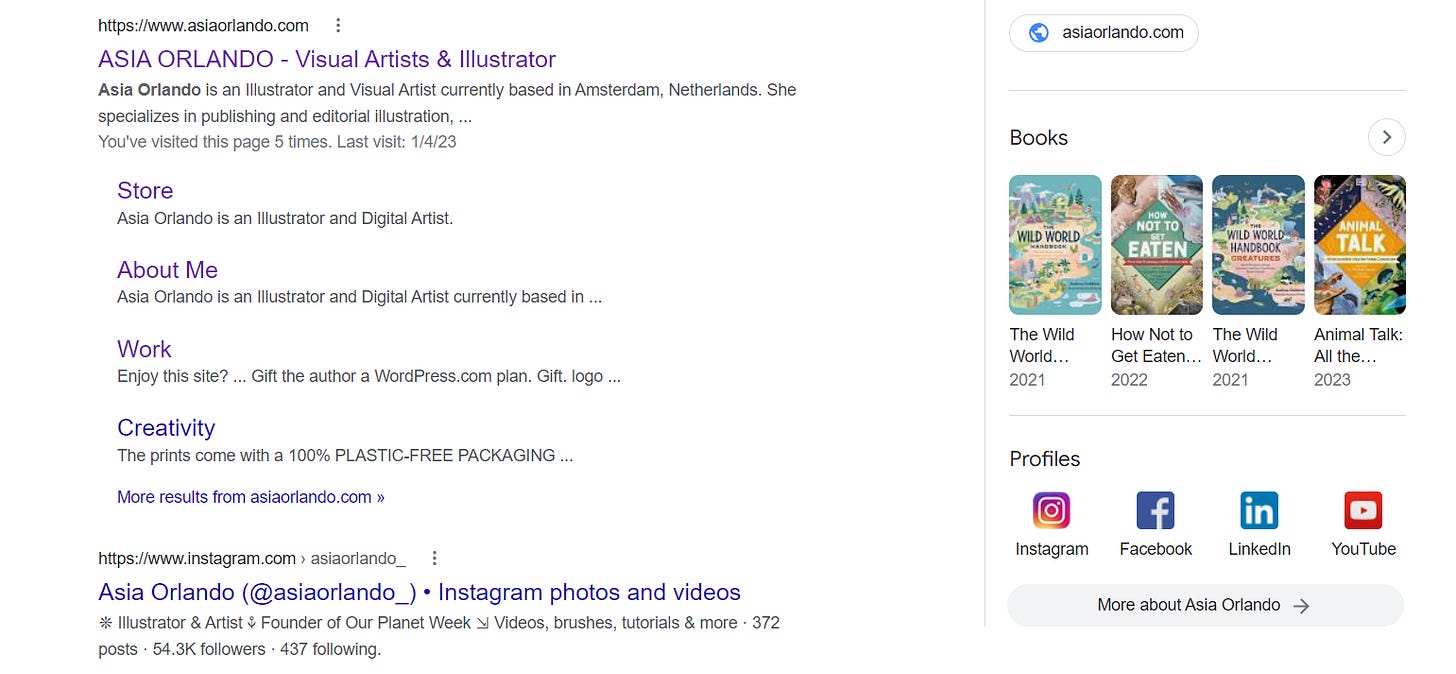The image size is (1456, 674).
Task: Click the Facebook label under Profiles
Action: 1155,549
